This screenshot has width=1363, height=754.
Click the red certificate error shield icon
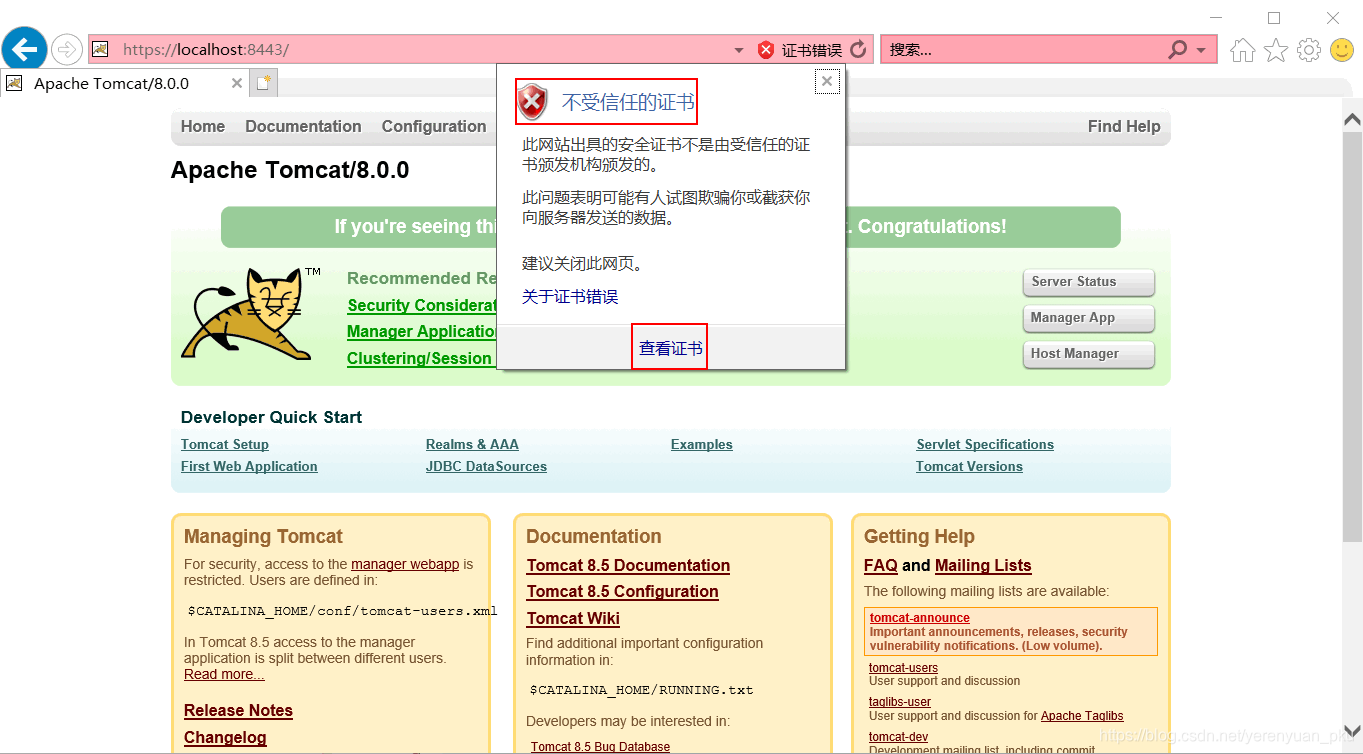click(x=766, y=50)
